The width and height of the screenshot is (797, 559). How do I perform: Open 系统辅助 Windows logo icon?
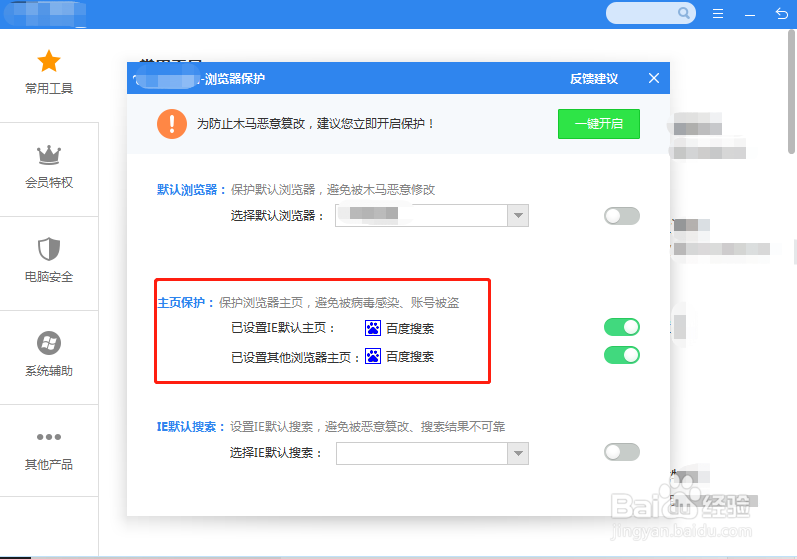(x=49, y=343)
